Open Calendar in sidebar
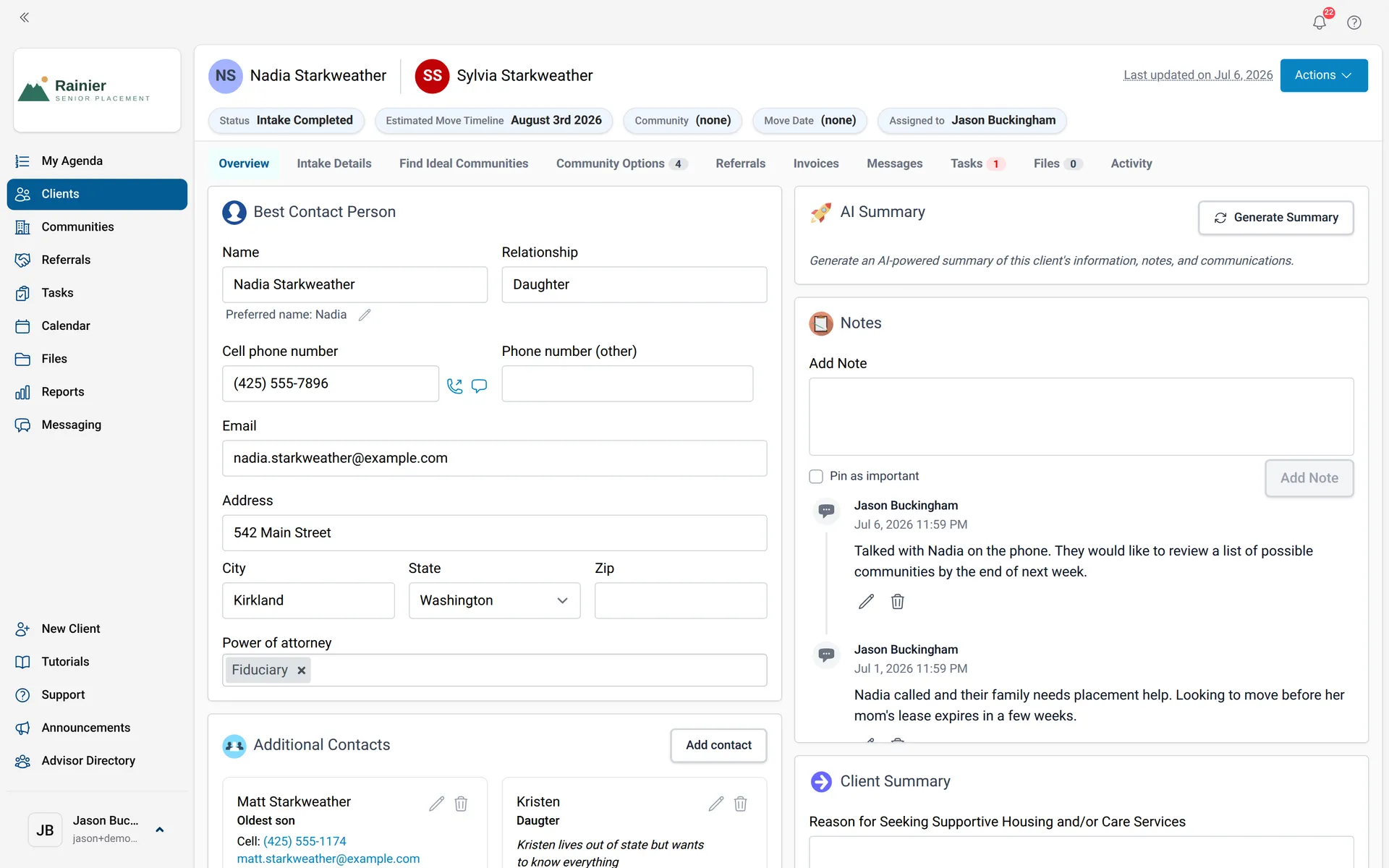The width and height of the screenshot is (1389, 868). 97,325
